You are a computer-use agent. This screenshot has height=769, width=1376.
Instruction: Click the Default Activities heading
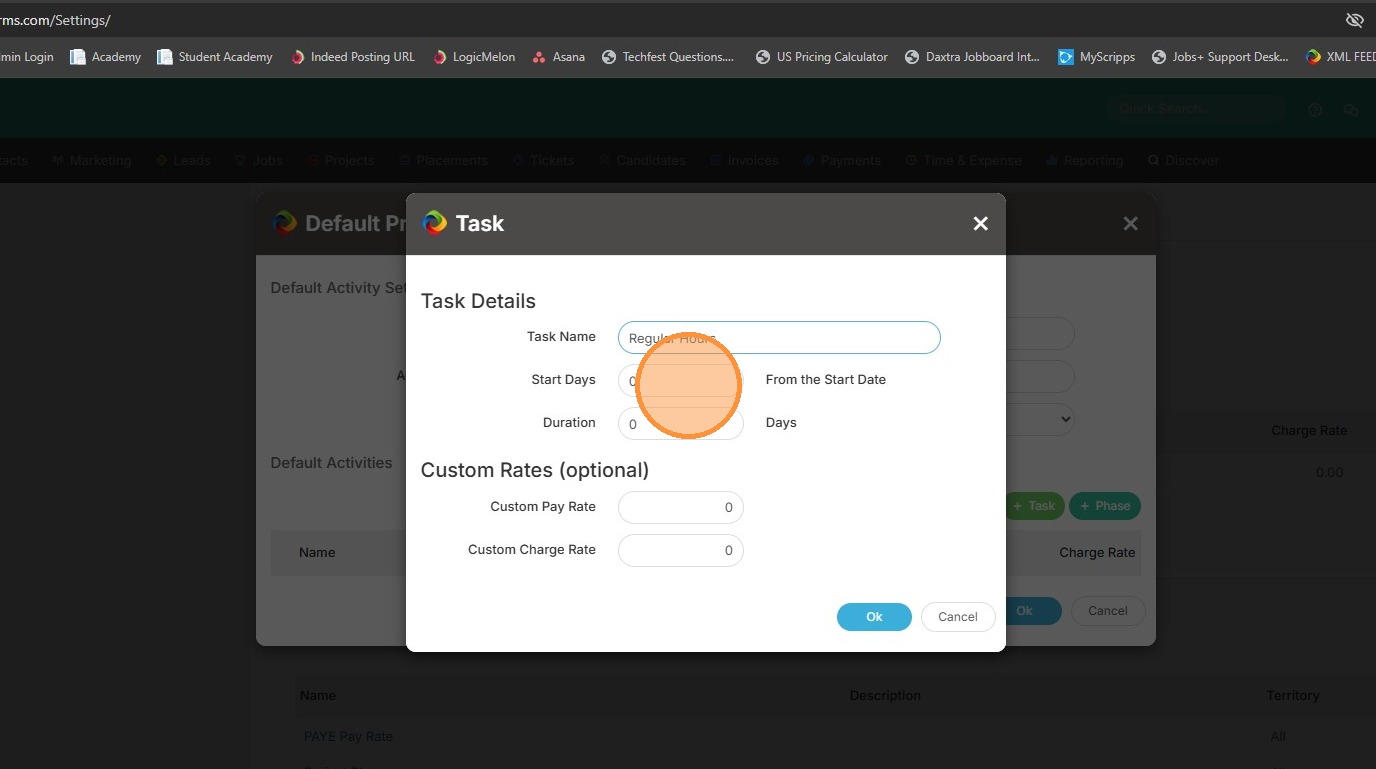click(331, 463)
